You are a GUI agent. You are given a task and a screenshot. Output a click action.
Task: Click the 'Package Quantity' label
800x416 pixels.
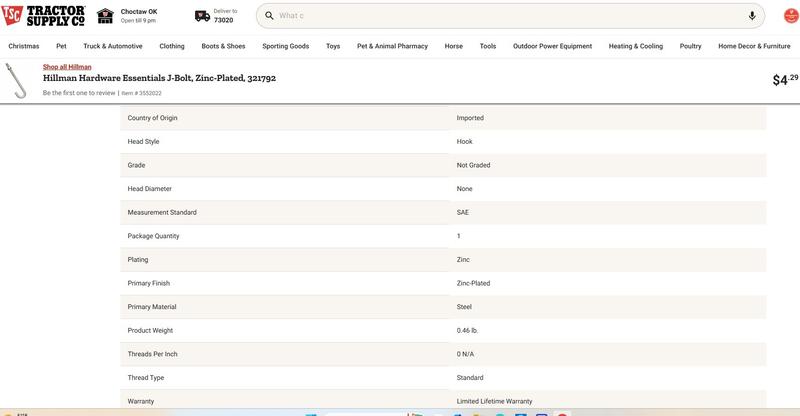click(x=153, y=236)
